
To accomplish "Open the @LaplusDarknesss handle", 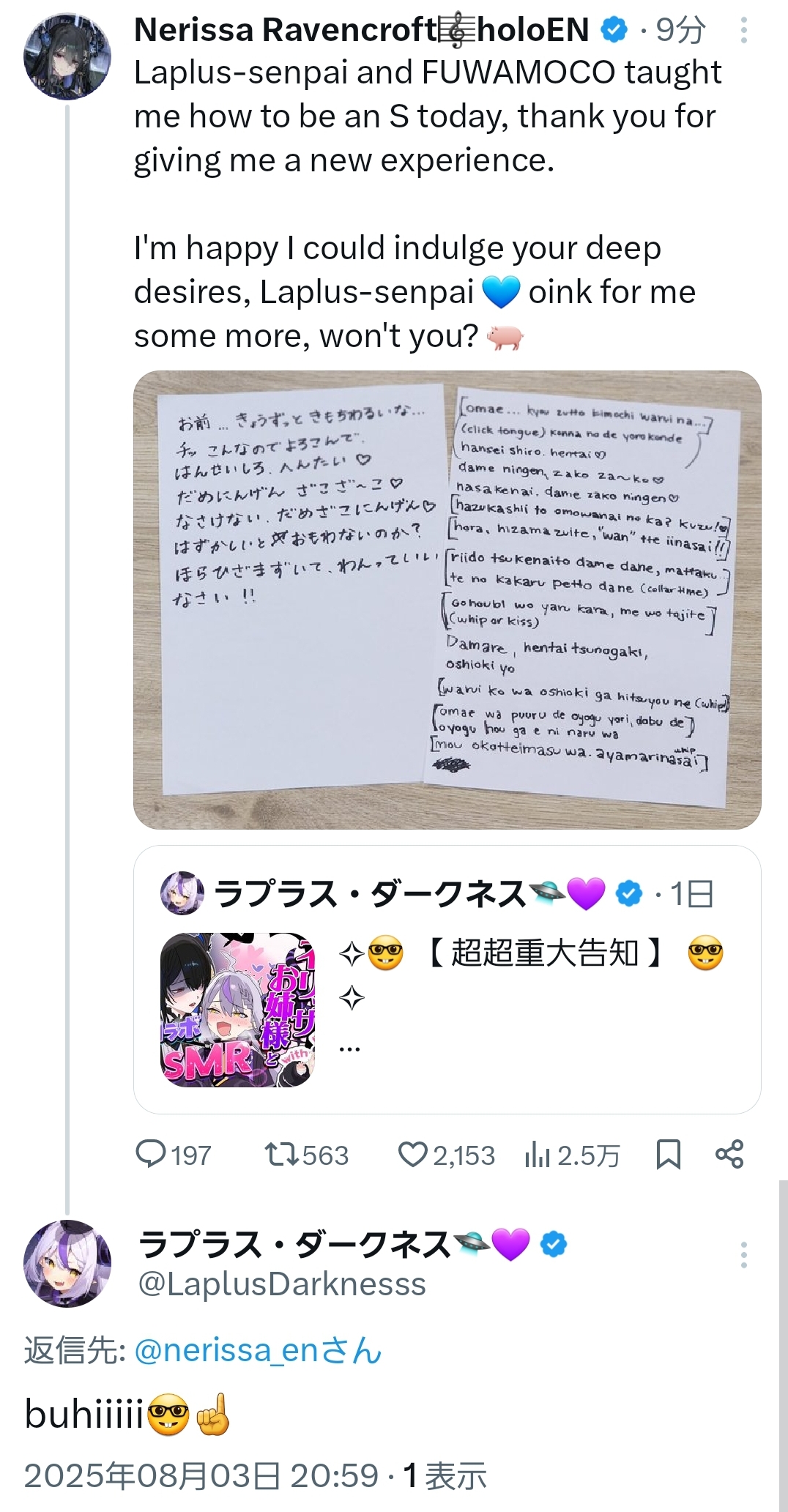I will pos(282,1284).
